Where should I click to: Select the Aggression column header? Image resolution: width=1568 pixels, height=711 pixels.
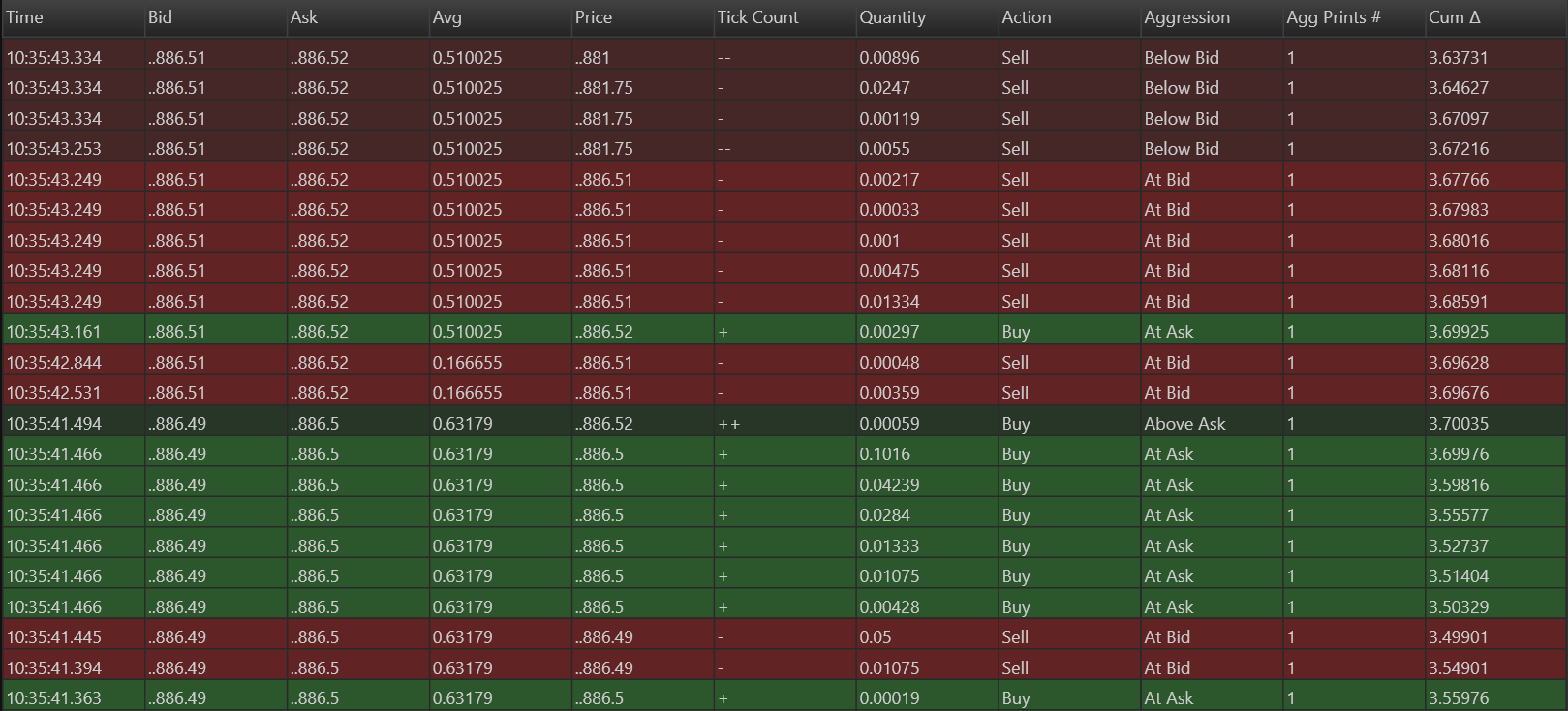click(x=1186, y=17)
